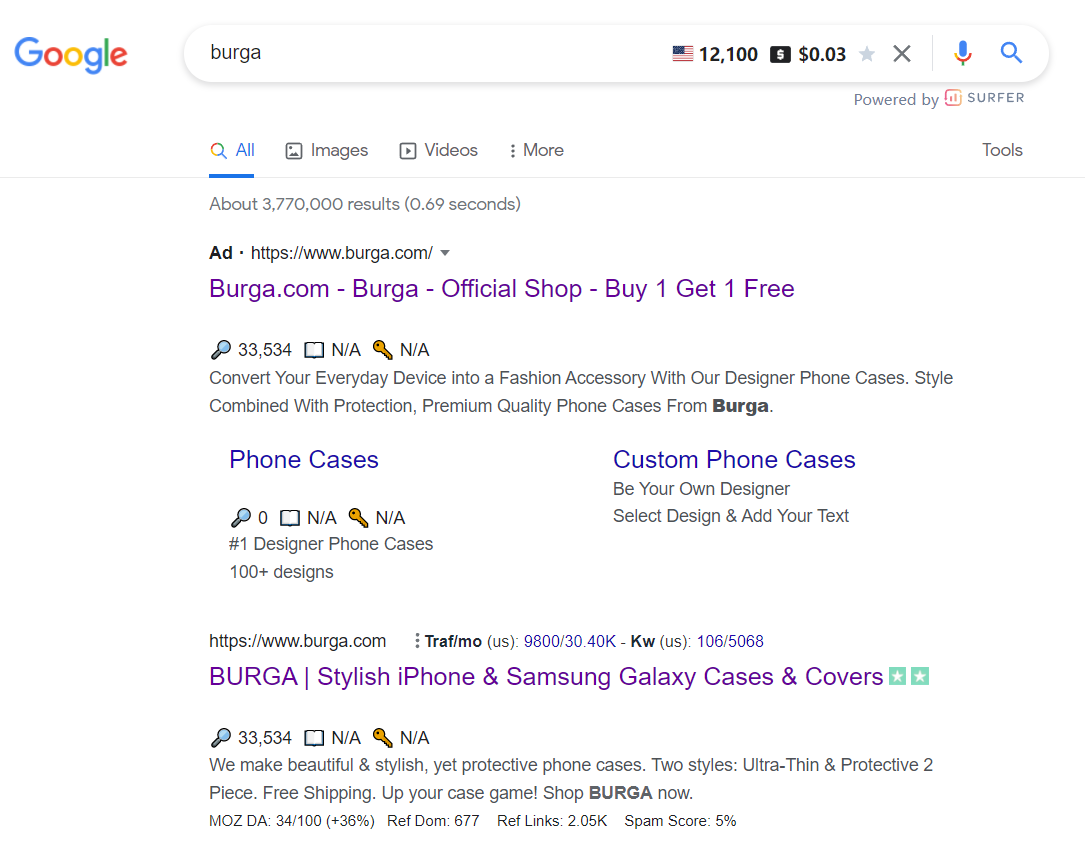This screenshot has width=1085, height=852.
Task: Click the US flag volume icon
Action: [683, 54]
